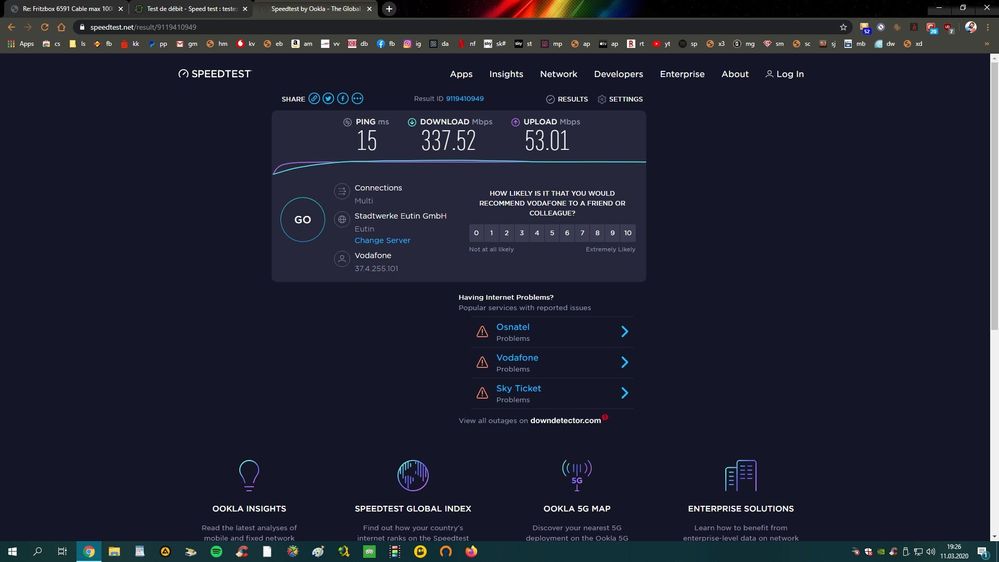
Task: Go to Chrome home page icon
Action: click(x=61, y=27)
